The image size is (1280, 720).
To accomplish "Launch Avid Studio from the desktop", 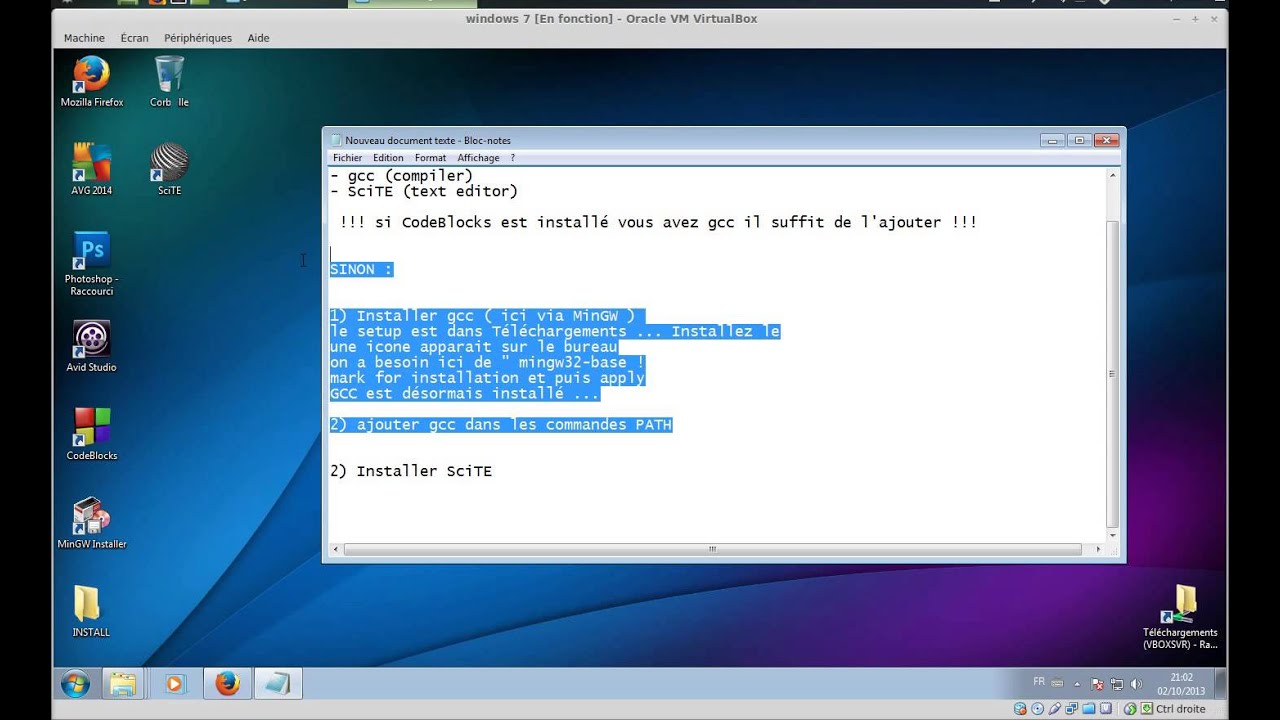I will coord(91,346).
